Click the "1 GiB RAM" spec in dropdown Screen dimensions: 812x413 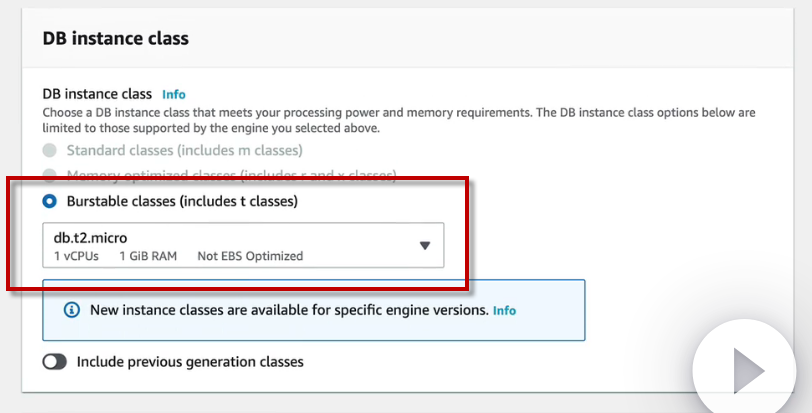tap(148, 256)
